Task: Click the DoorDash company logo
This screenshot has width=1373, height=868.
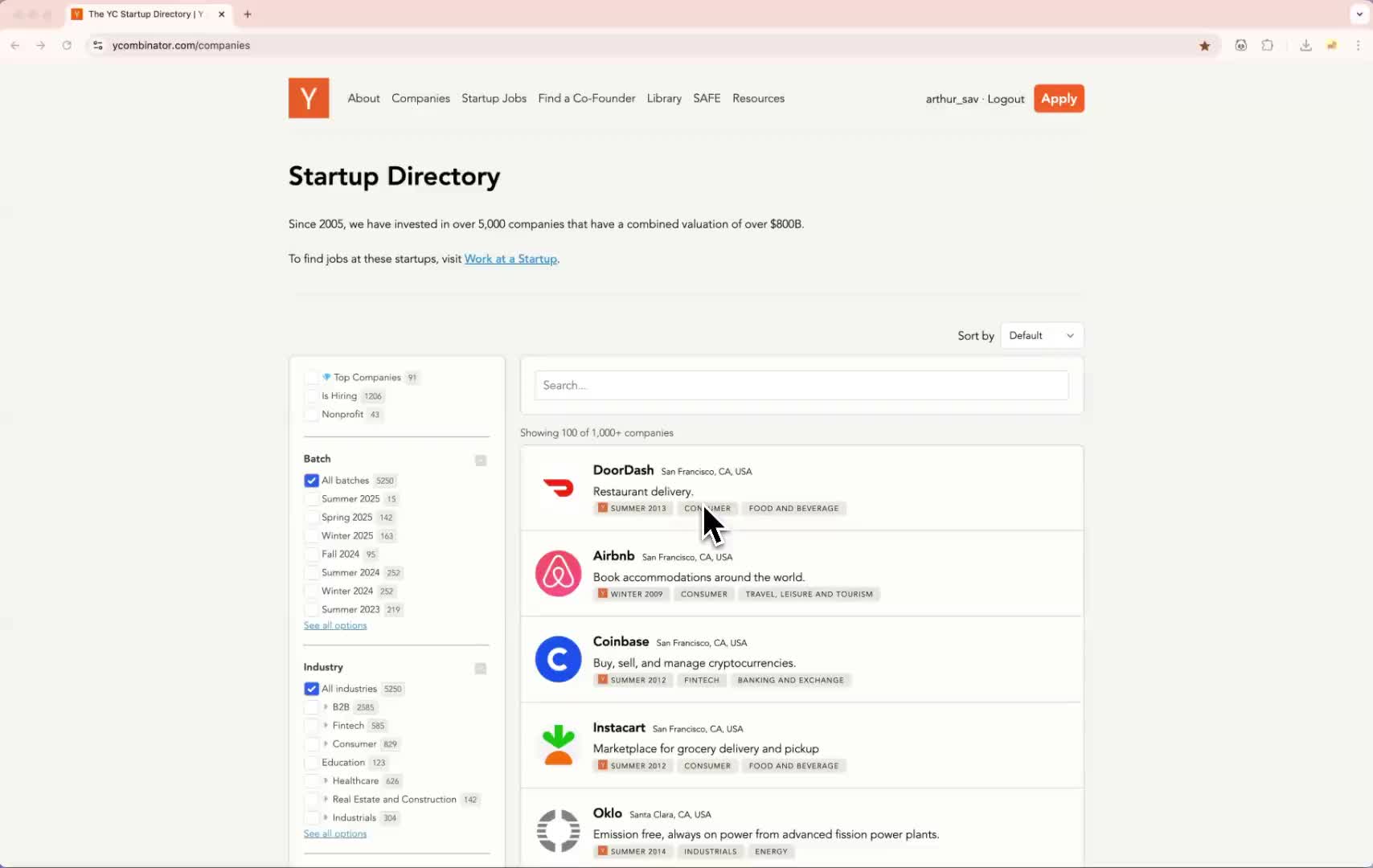Action: (558, 487)
